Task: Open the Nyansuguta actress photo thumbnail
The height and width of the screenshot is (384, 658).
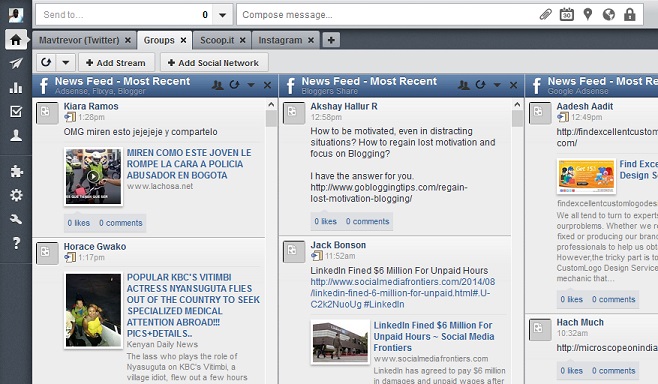Action: tap(93, 311)
